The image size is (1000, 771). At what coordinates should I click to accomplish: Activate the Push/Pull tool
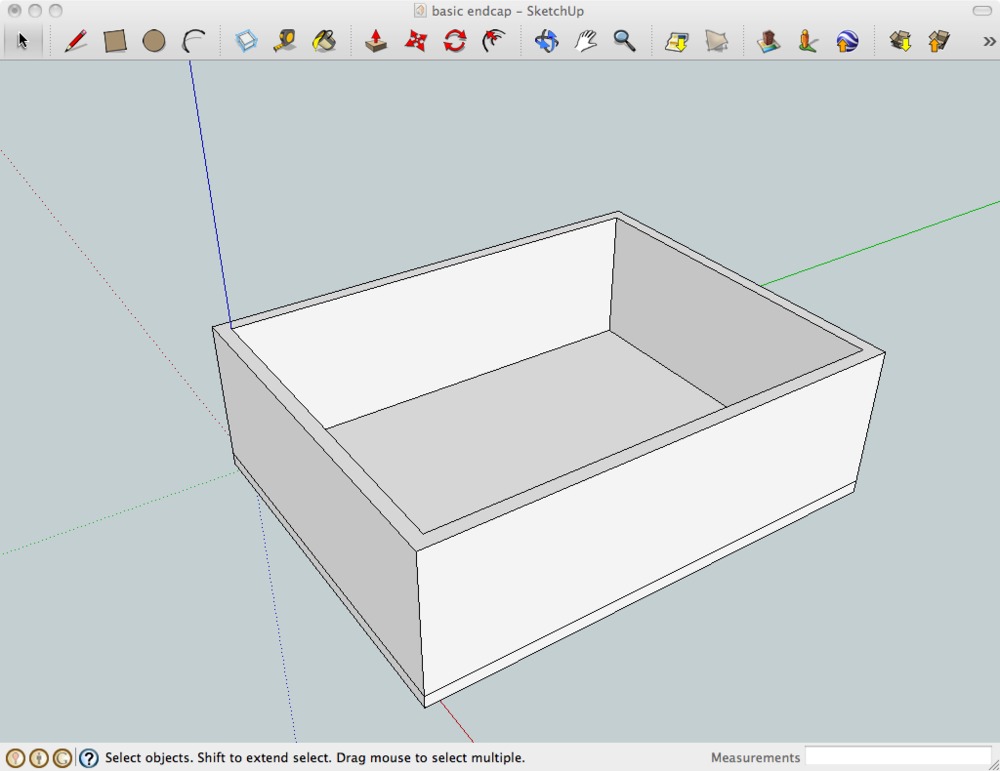(x=376, y=41)
